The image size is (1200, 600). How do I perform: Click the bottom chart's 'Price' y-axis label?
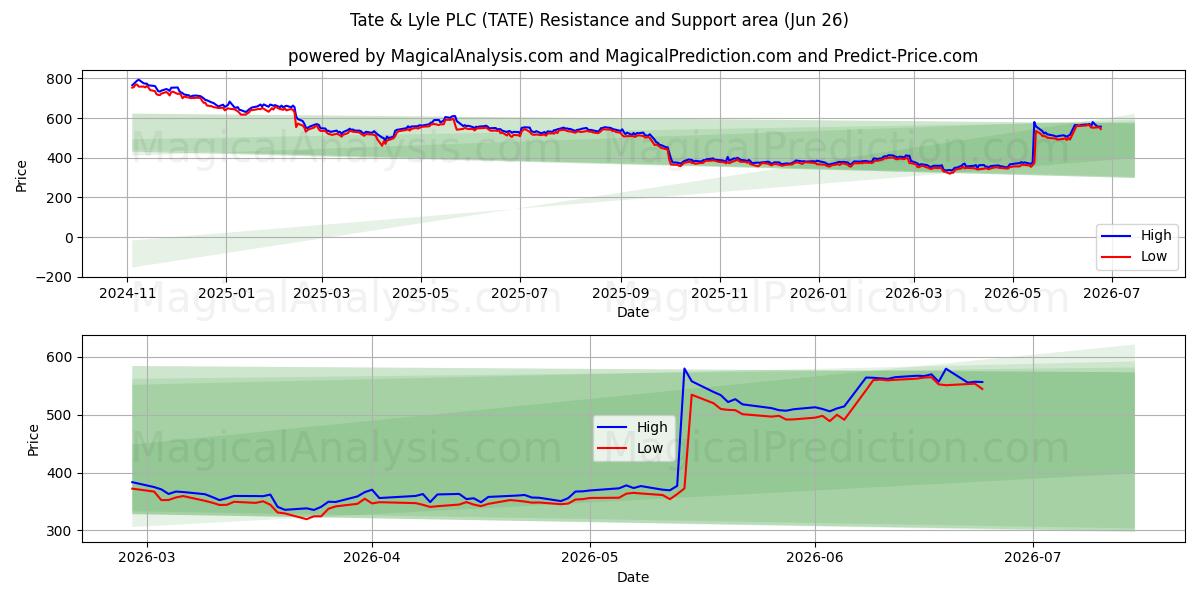coord(34,439)
